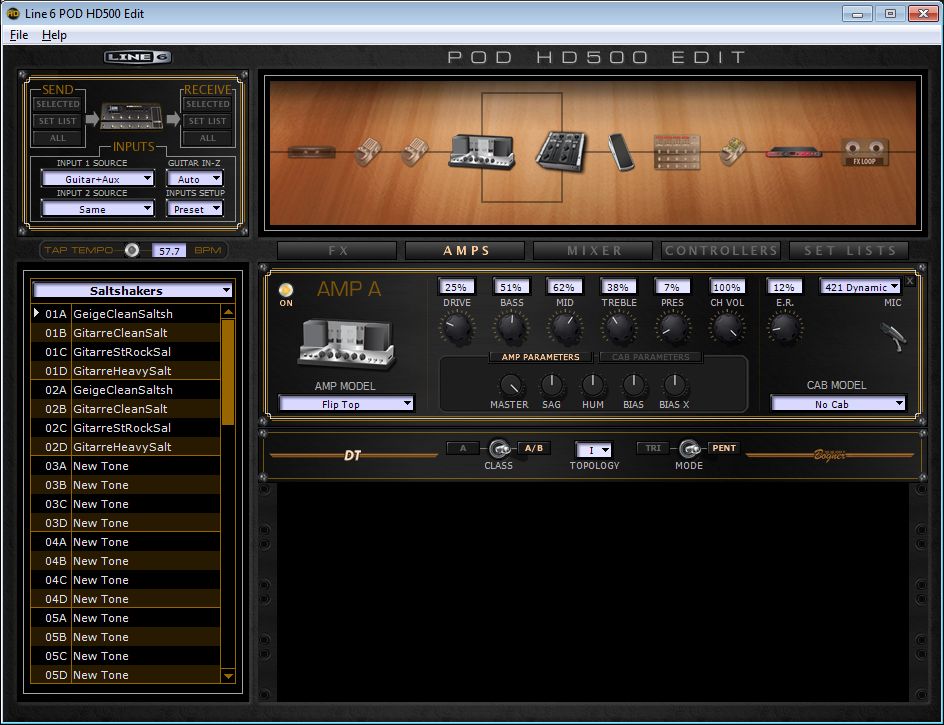This screenshot has height=725, width=944.
Task: Click the TREBLE knob
Action: click(x=619, y=328)
